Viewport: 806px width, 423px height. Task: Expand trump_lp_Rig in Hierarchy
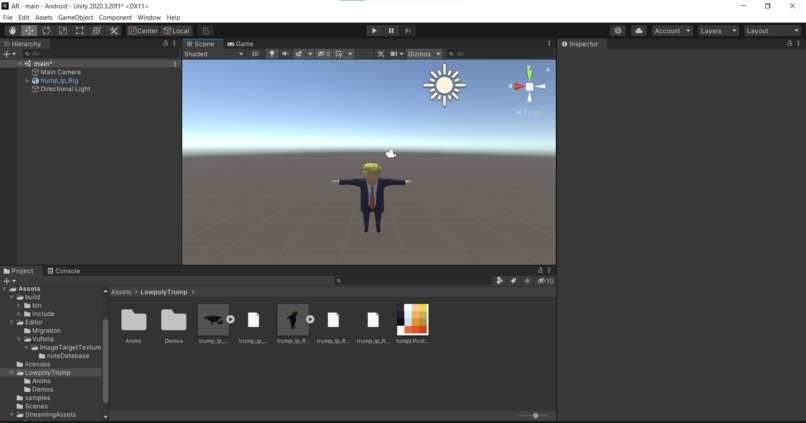pos(27,81)
